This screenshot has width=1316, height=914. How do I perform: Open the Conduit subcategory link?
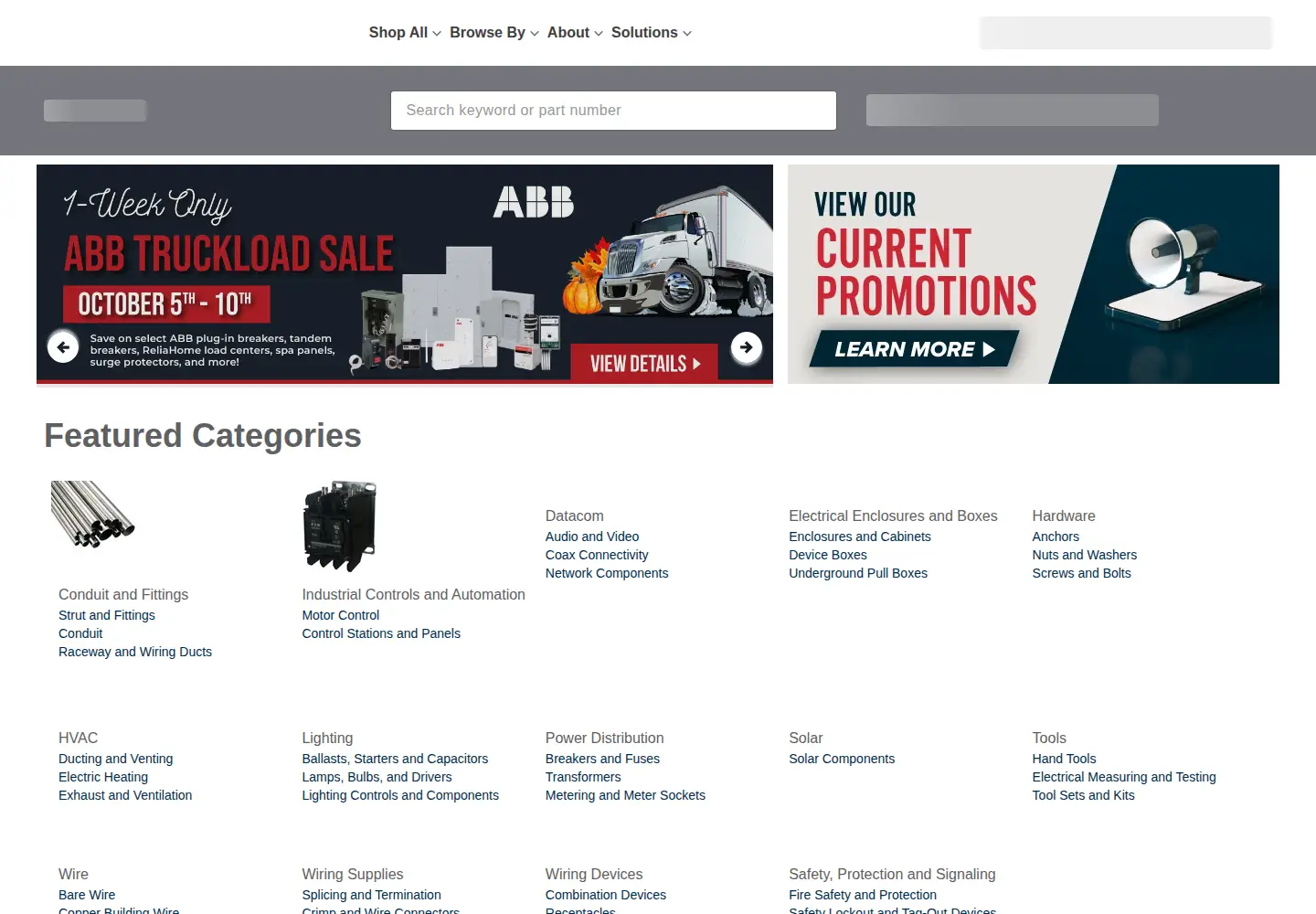[80, 633]
